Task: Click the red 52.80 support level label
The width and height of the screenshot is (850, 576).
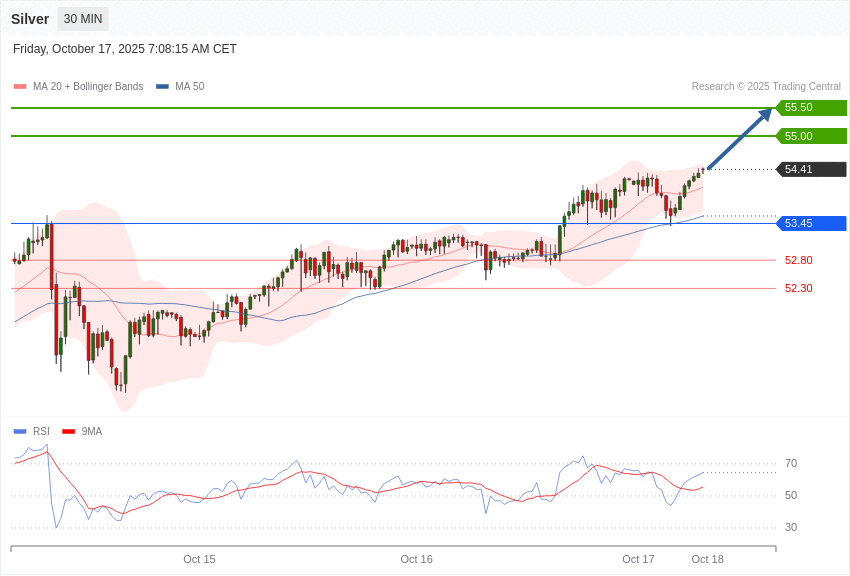Action: [798, 260]
